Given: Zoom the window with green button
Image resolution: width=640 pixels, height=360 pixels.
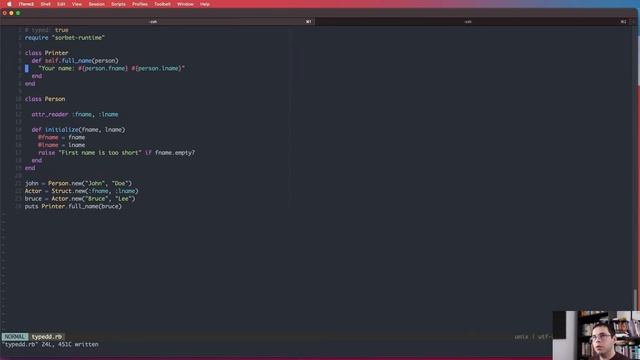Looking at the screenshot, I should (18, 13).
